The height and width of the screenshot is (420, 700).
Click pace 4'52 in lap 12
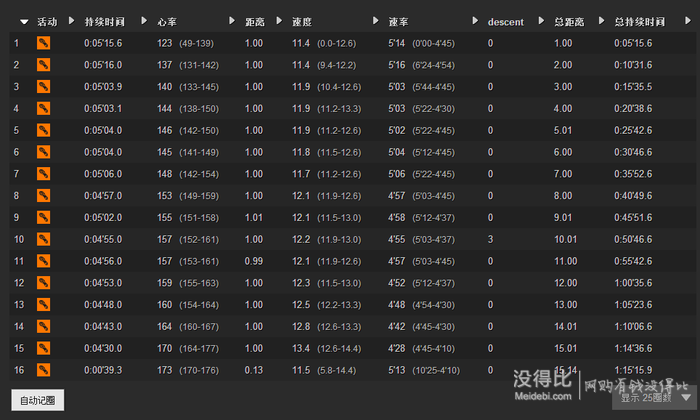pos(396,283)
